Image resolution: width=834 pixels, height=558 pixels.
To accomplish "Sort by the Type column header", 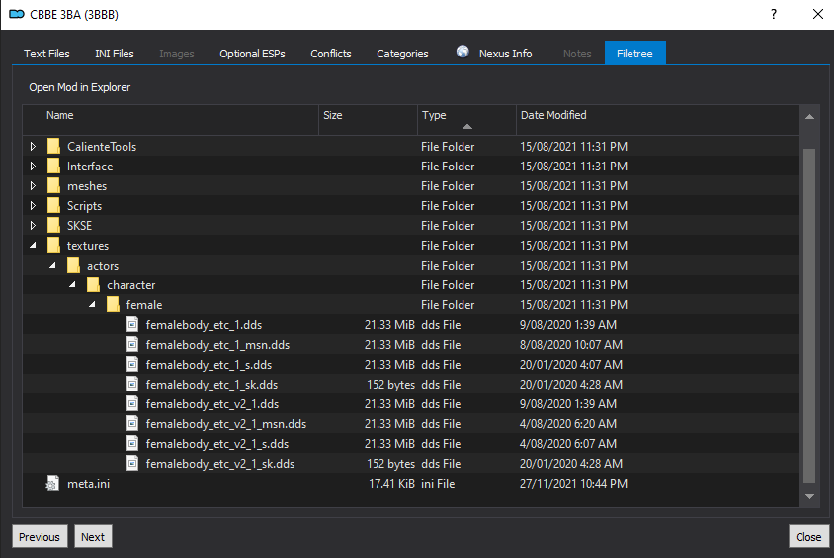I will [x=466, y=120].
